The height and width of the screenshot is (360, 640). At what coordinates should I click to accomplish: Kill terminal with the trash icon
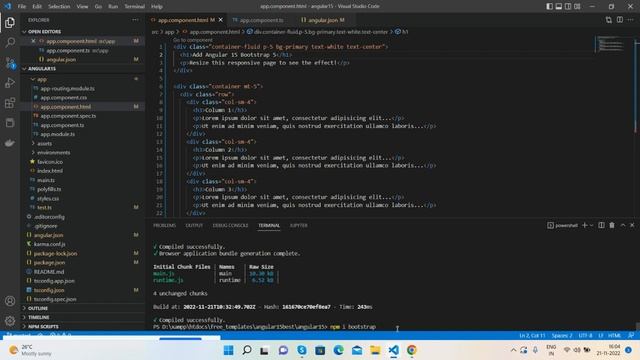pyautogui.click(x=612, y=225)
